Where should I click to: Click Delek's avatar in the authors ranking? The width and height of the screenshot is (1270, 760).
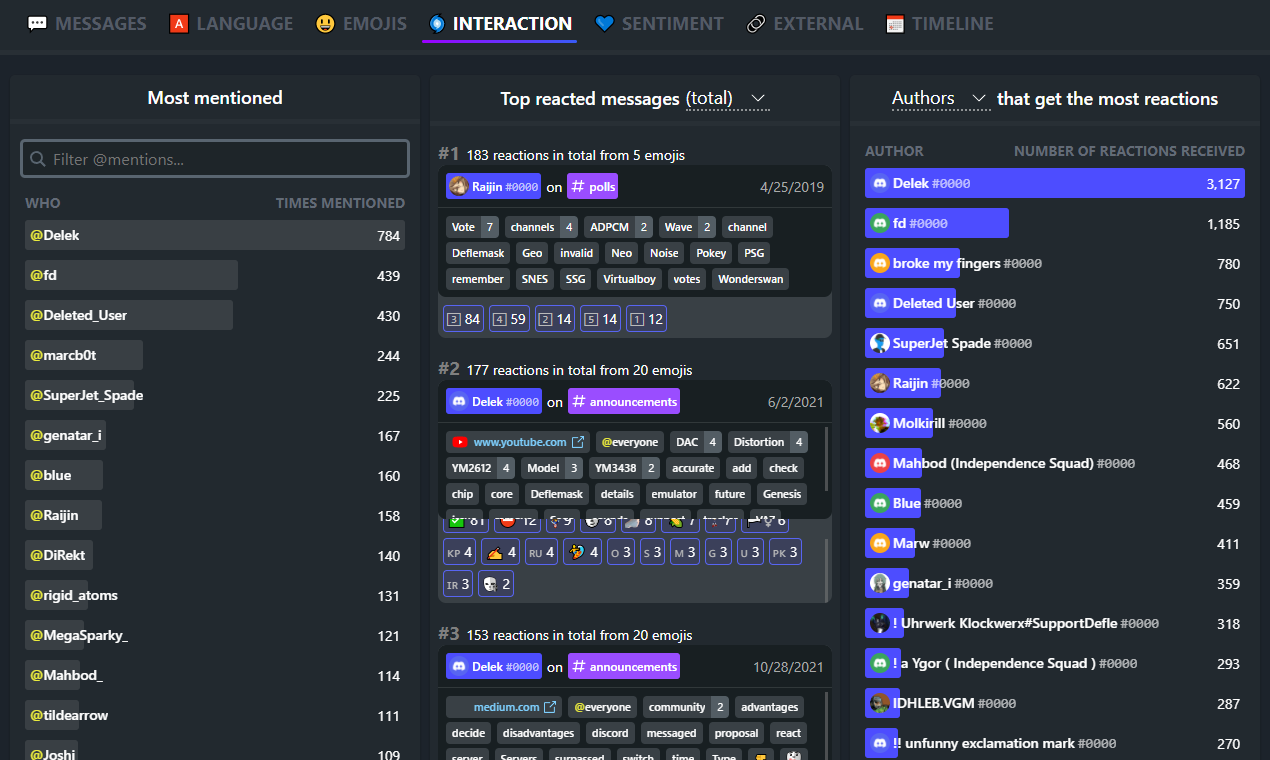[x=882, y=183]
